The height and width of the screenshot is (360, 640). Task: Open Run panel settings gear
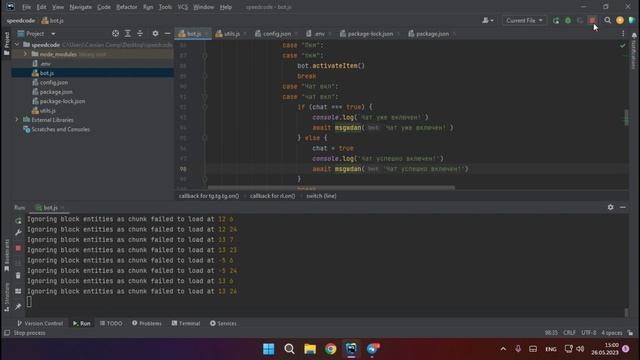(x=610, y=207)
